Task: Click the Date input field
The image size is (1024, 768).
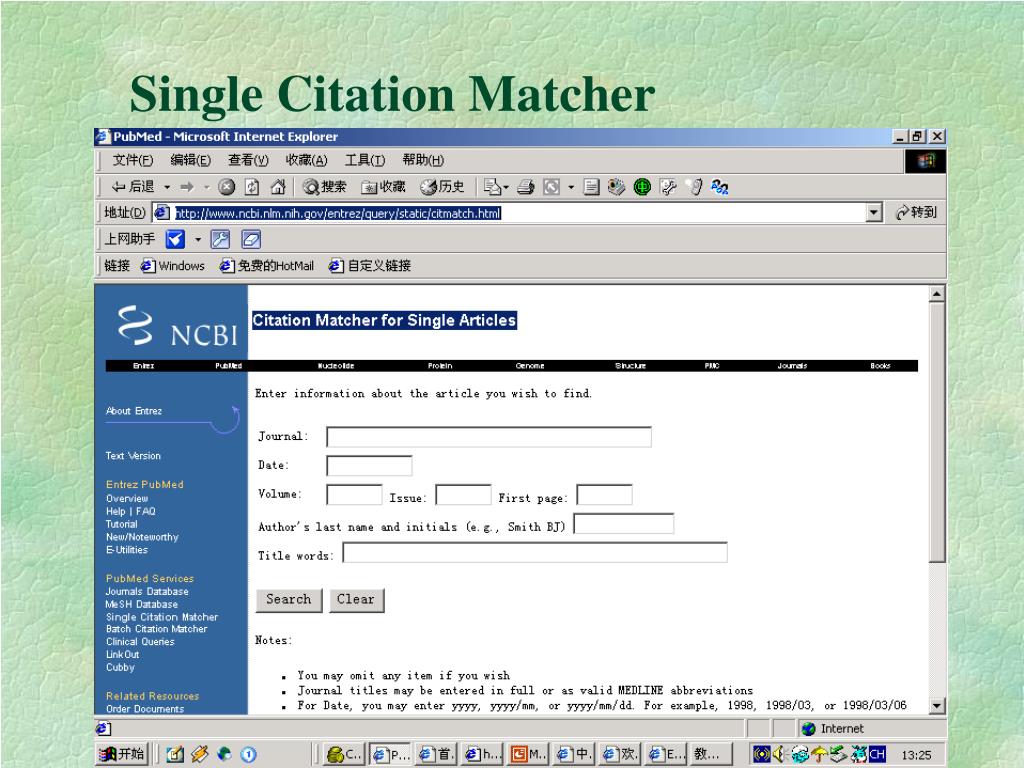Action: coord(369,466)
